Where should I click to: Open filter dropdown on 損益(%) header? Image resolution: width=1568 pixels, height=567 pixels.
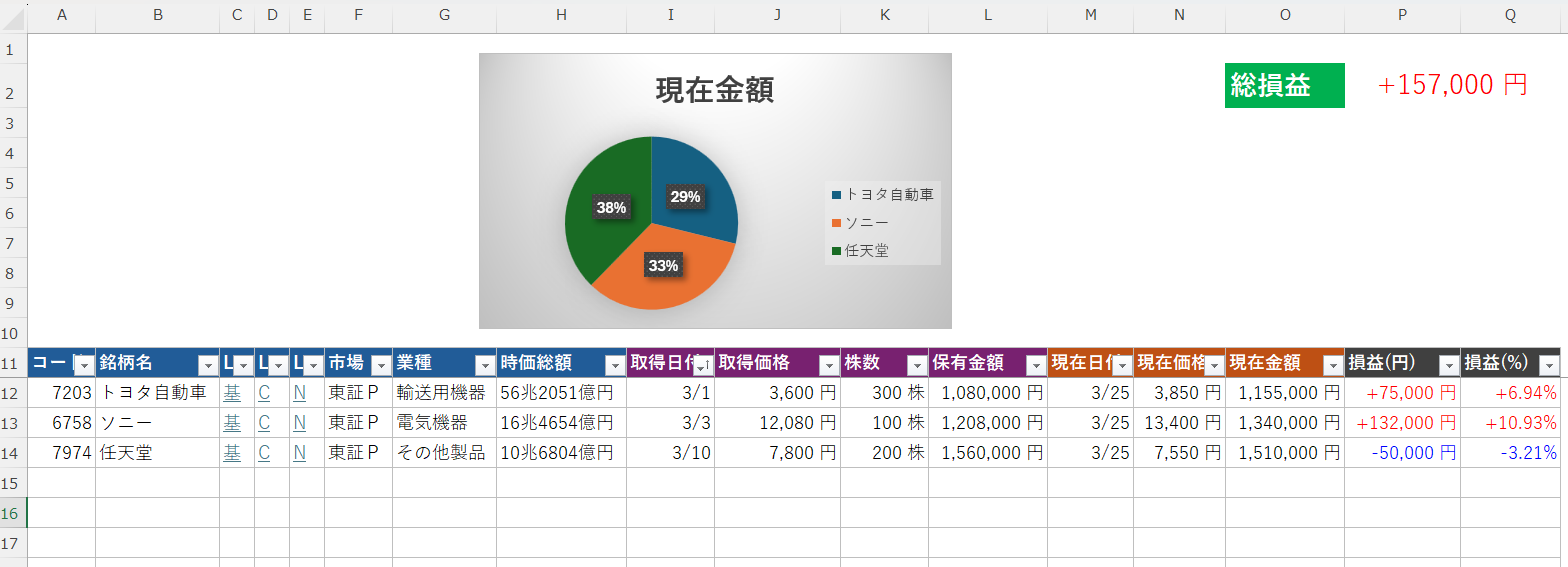1548,365
